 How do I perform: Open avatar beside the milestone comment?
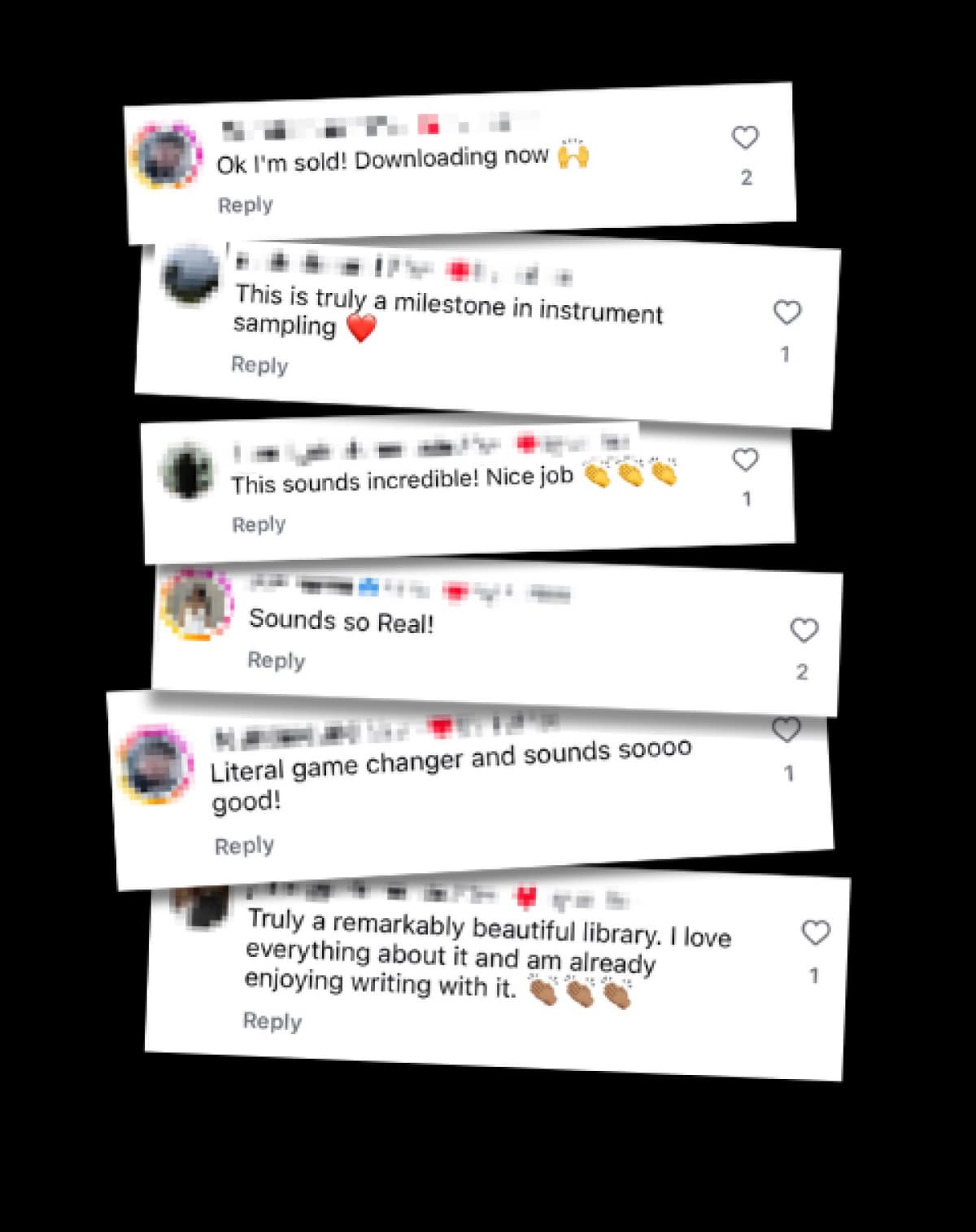(190, 275)
